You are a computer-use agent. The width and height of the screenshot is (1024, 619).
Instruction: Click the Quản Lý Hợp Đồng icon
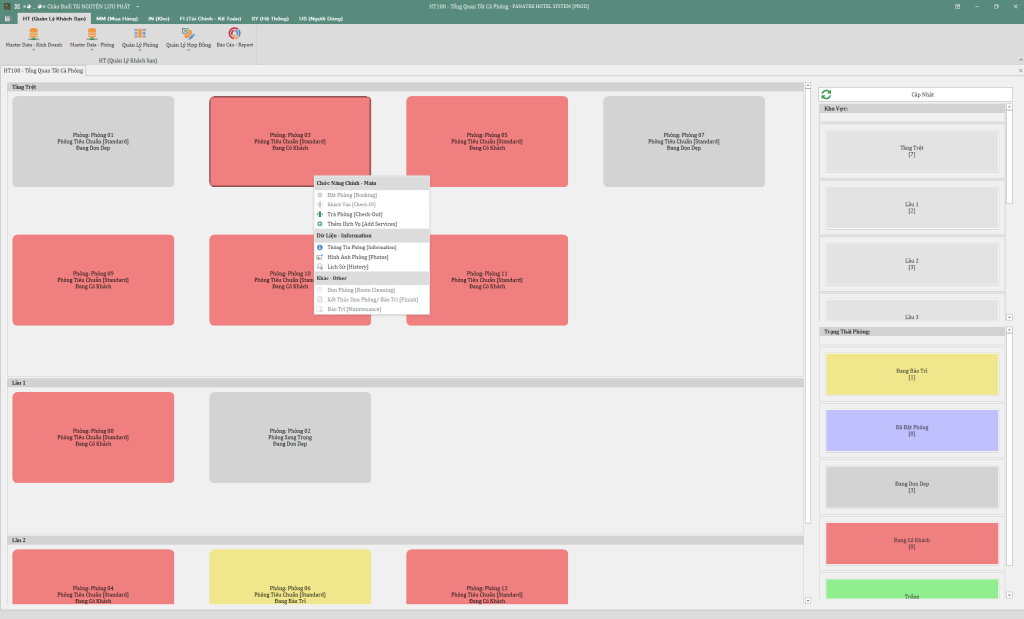point(188,36)
